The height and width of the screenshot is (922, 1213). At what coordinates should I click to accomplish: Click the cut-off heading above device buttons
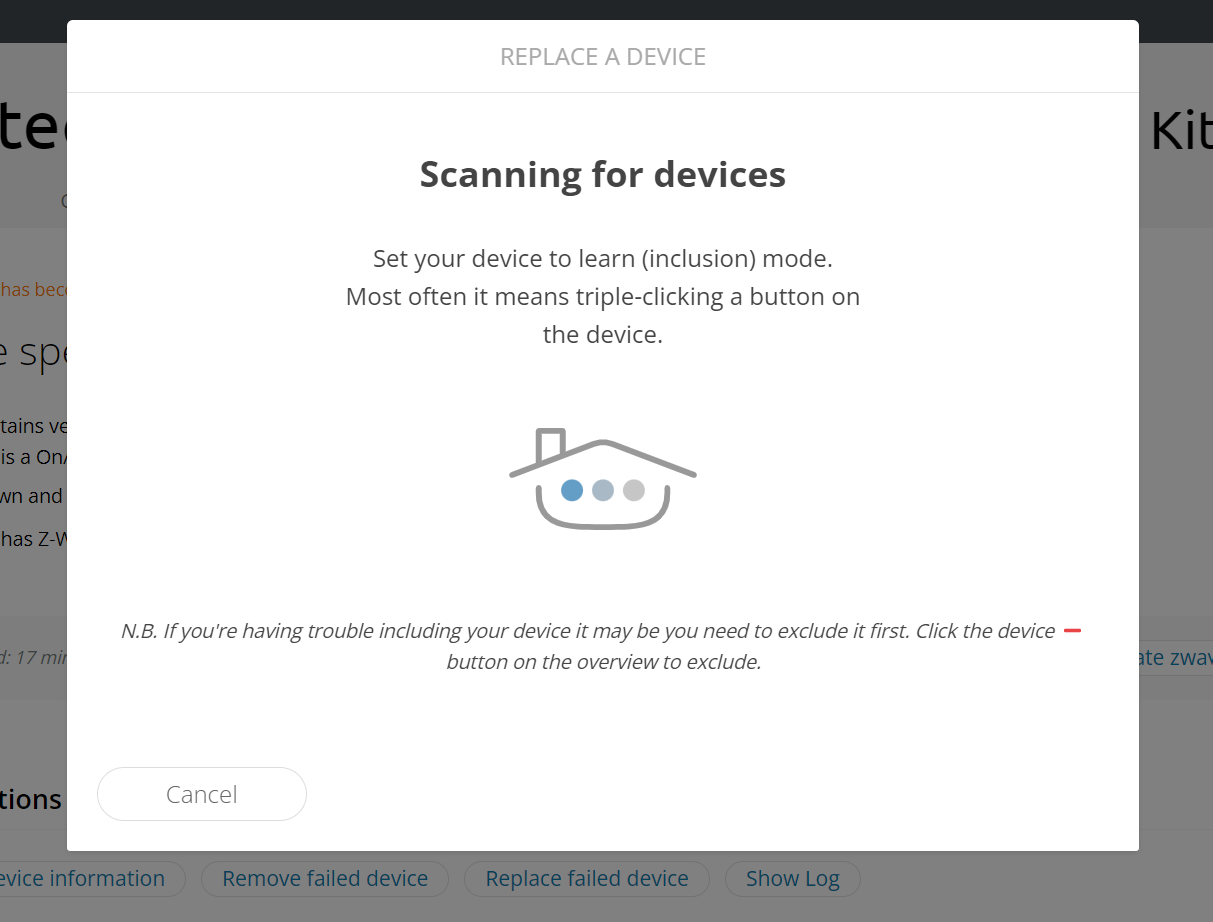[x=31, y=800]
